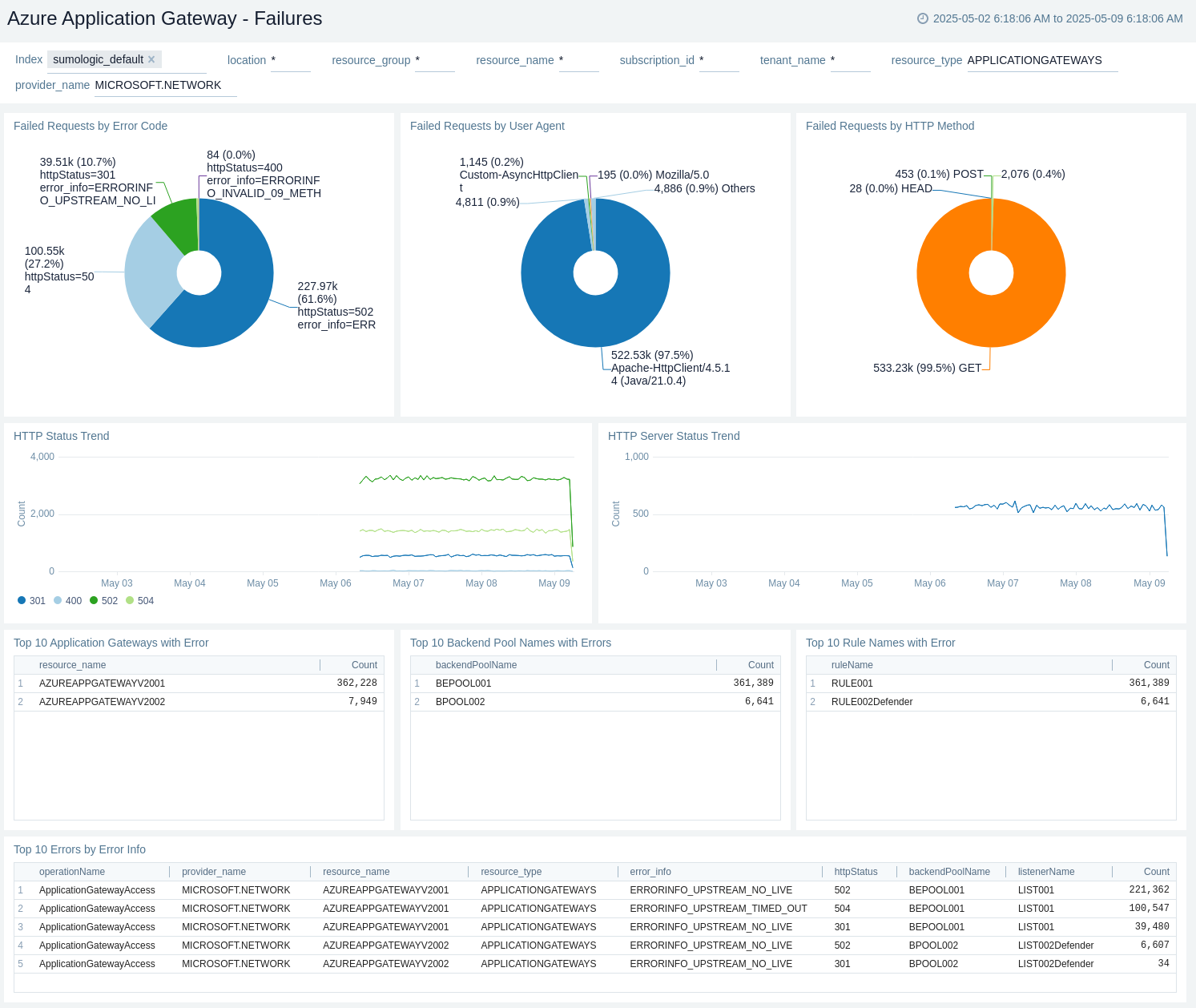
Task: Click the Failed Requests by HTTP Method panel title
Action: tap(890, 126)
